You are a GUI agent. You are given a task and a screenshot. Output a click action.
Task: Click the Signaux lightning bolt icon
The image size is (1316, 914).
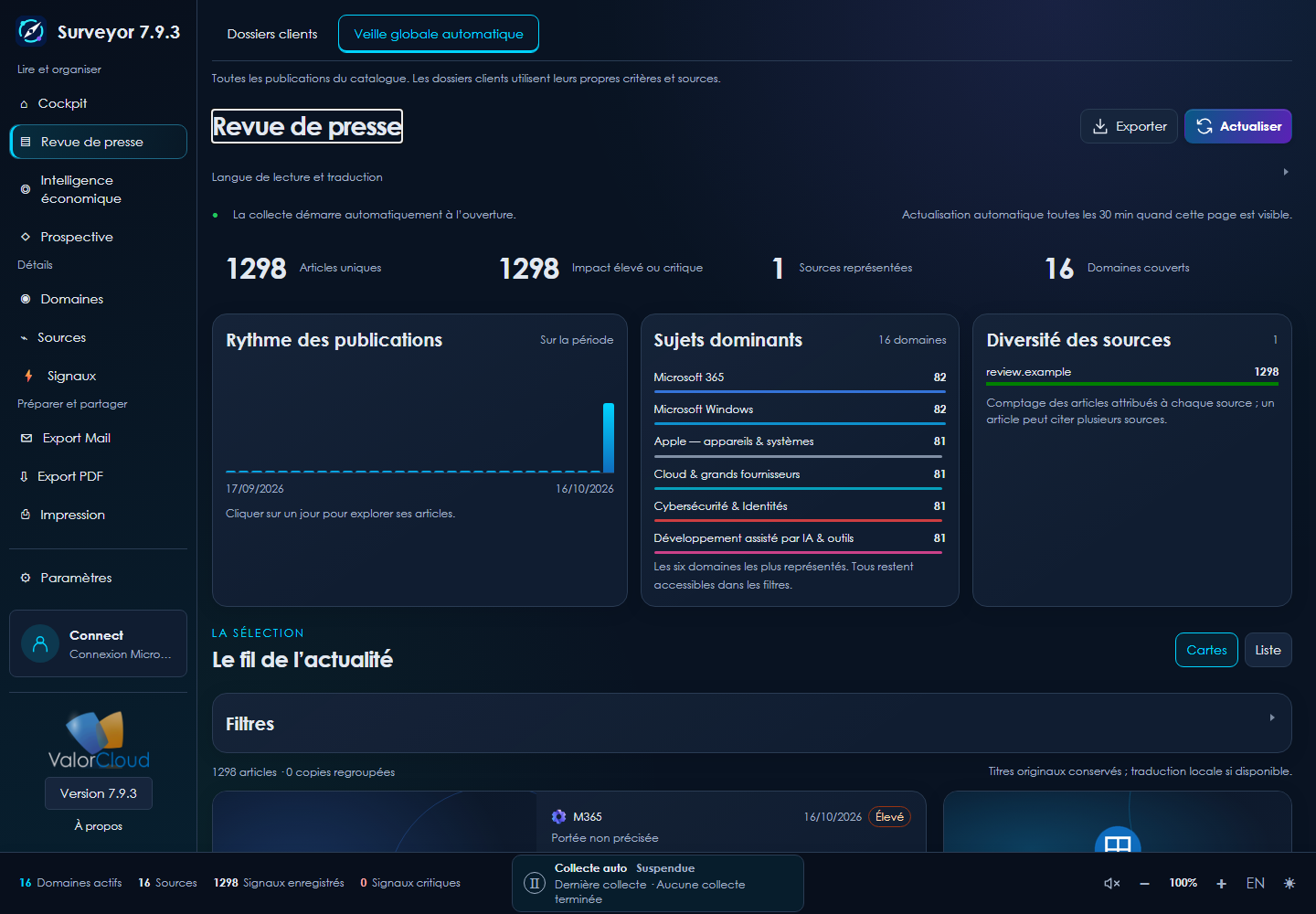29,376
